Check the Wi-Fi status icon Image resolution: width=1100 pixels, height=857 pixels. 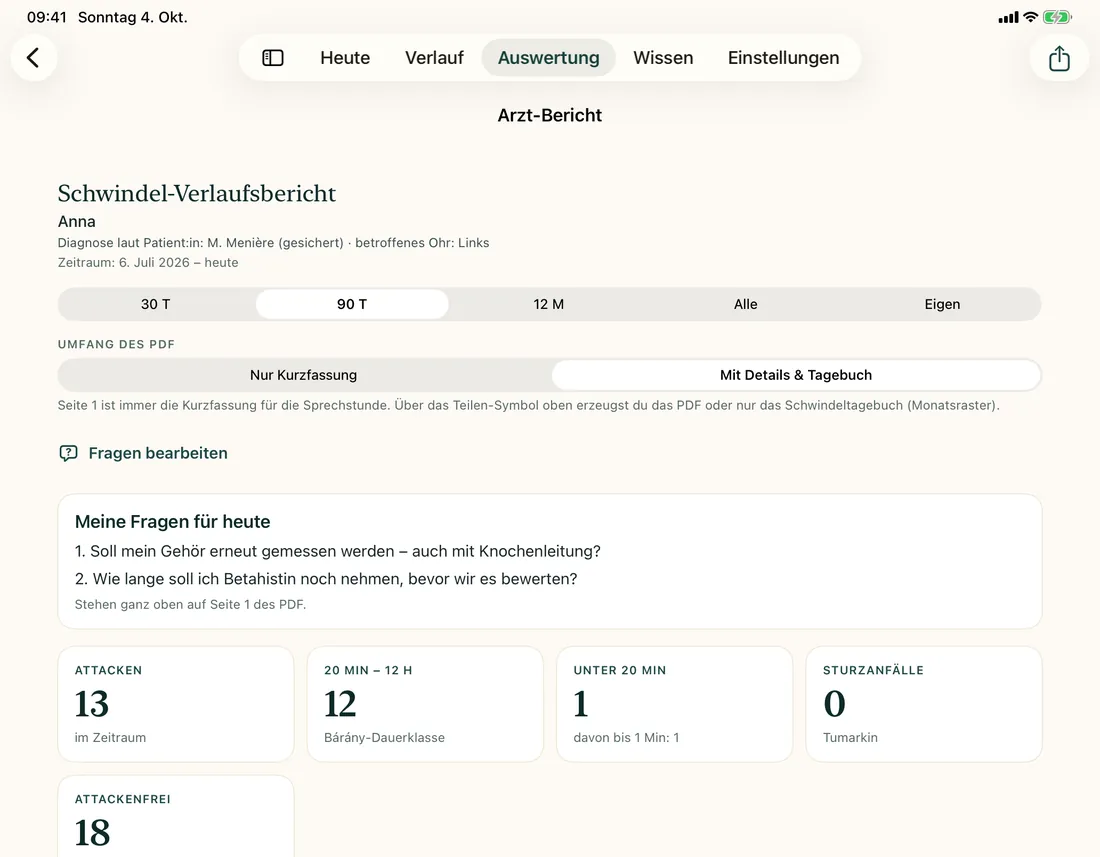click(1030, 18)
